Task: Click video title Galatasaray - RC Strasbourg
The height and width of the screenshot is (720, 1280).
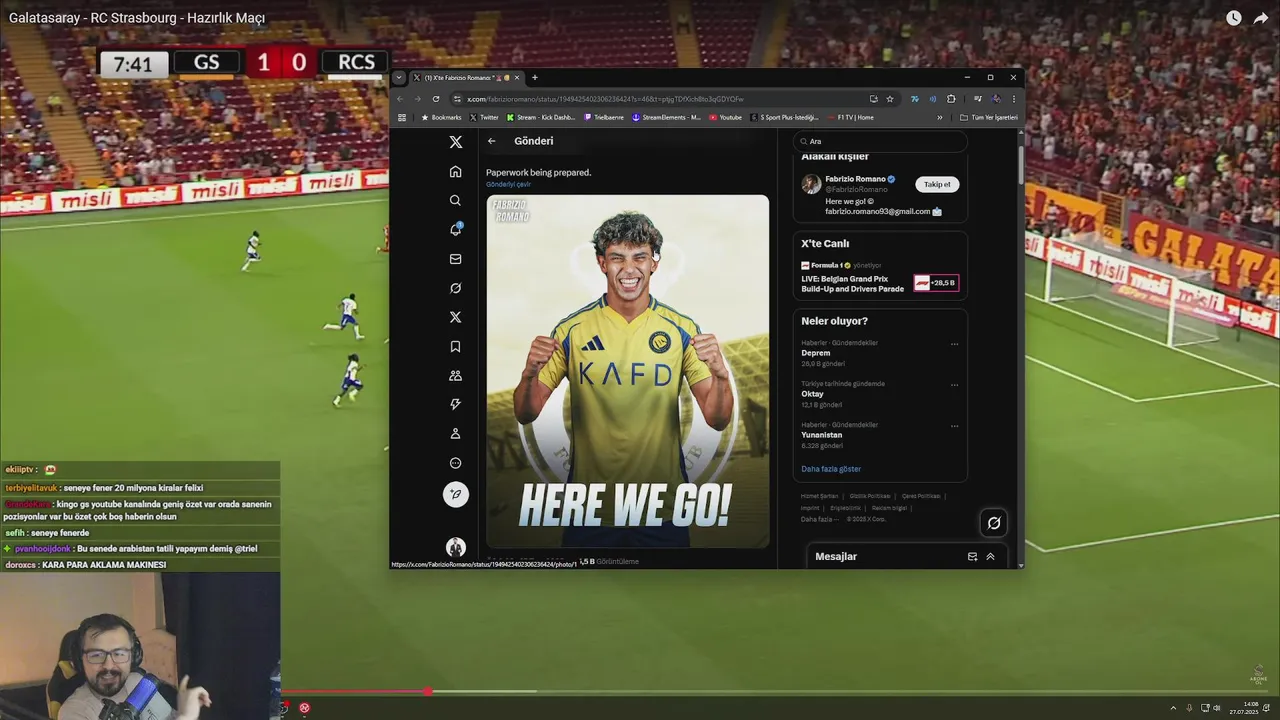Action: pyautogui.click(x=137, y=18)
